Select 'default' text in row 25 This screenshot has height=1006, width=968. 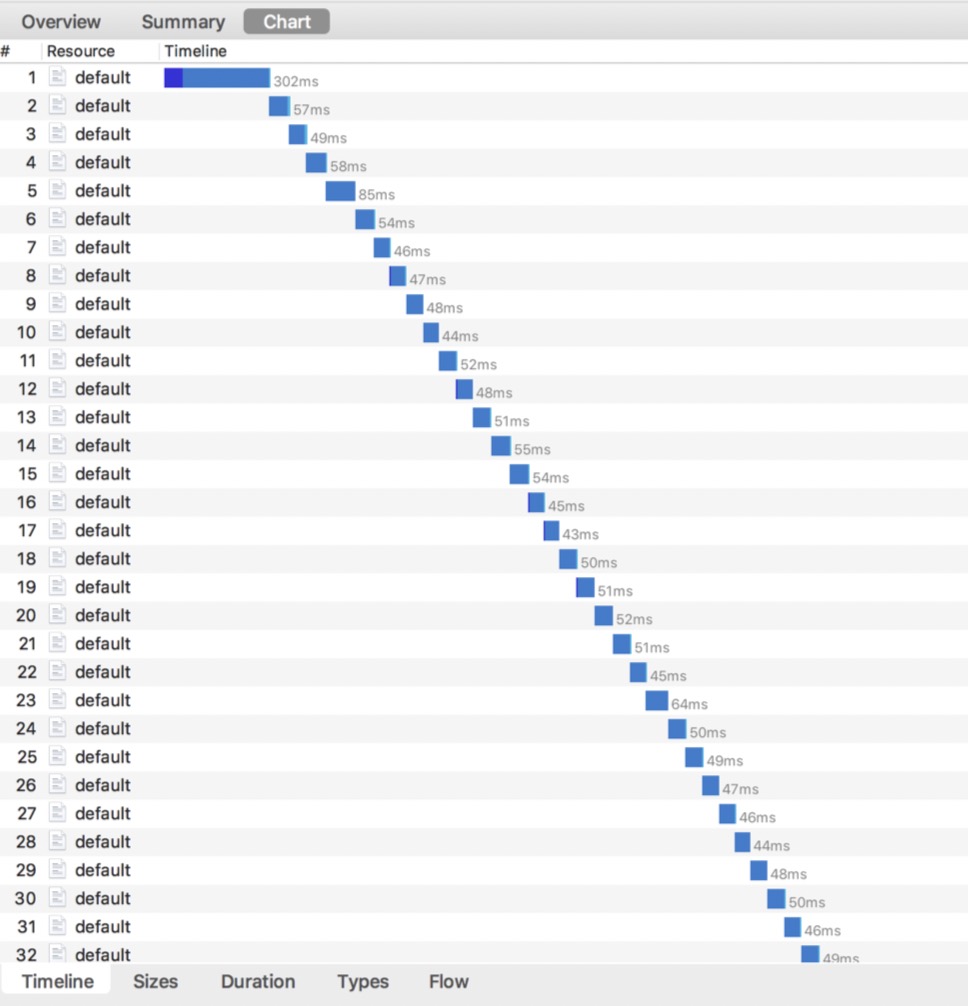coord(103,756)
